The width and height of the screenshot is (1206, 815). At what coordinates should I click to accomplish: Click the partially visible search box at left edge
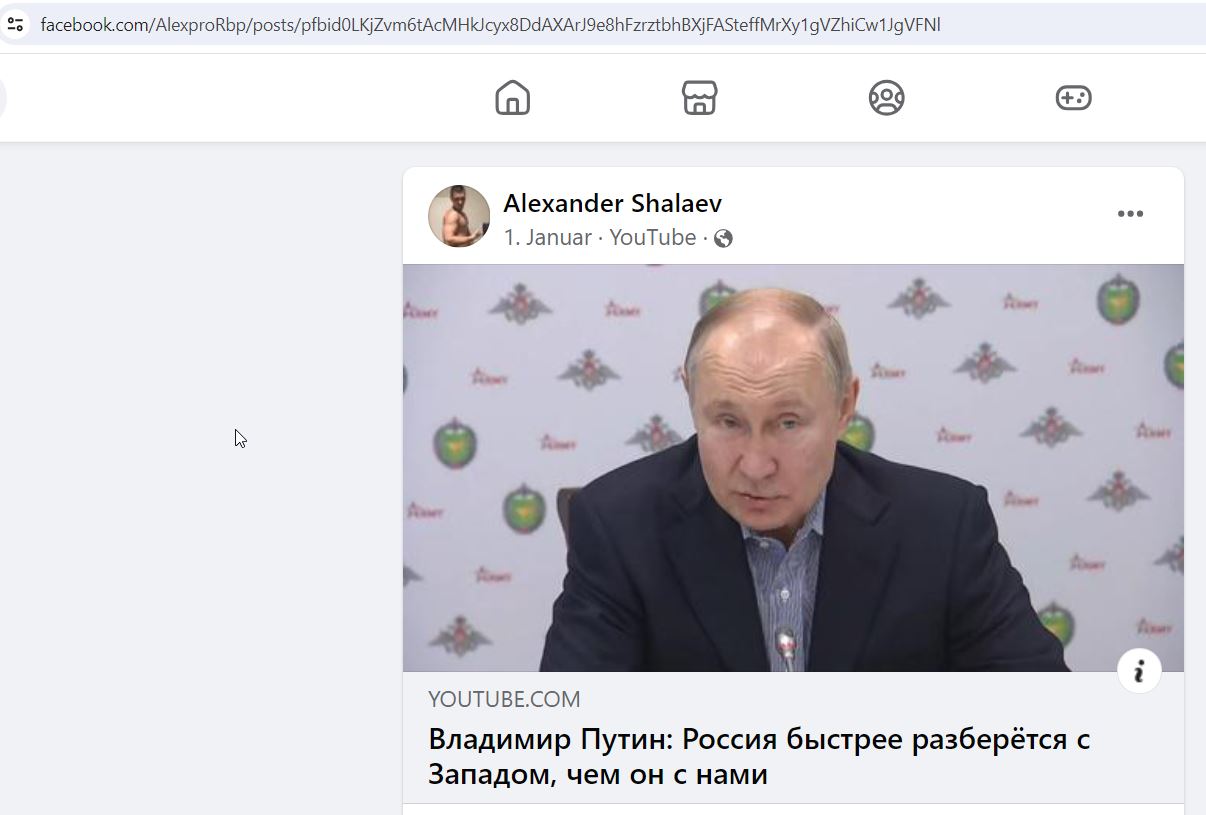[x=3, y=98]
